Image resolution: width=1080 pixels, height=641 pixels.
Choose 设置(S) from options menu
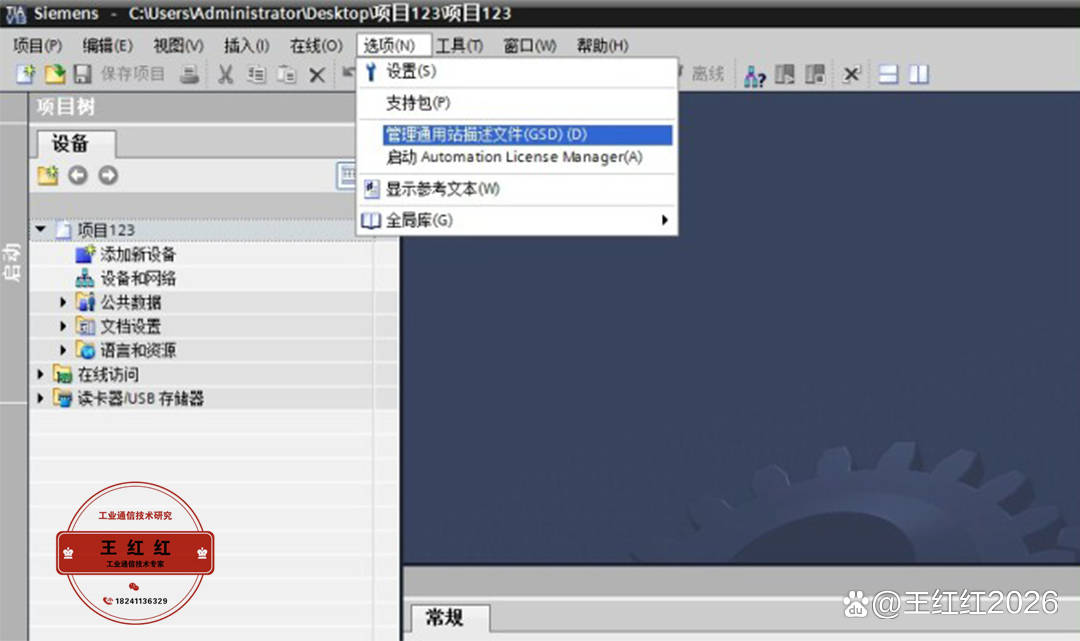(x=517, y=71)
